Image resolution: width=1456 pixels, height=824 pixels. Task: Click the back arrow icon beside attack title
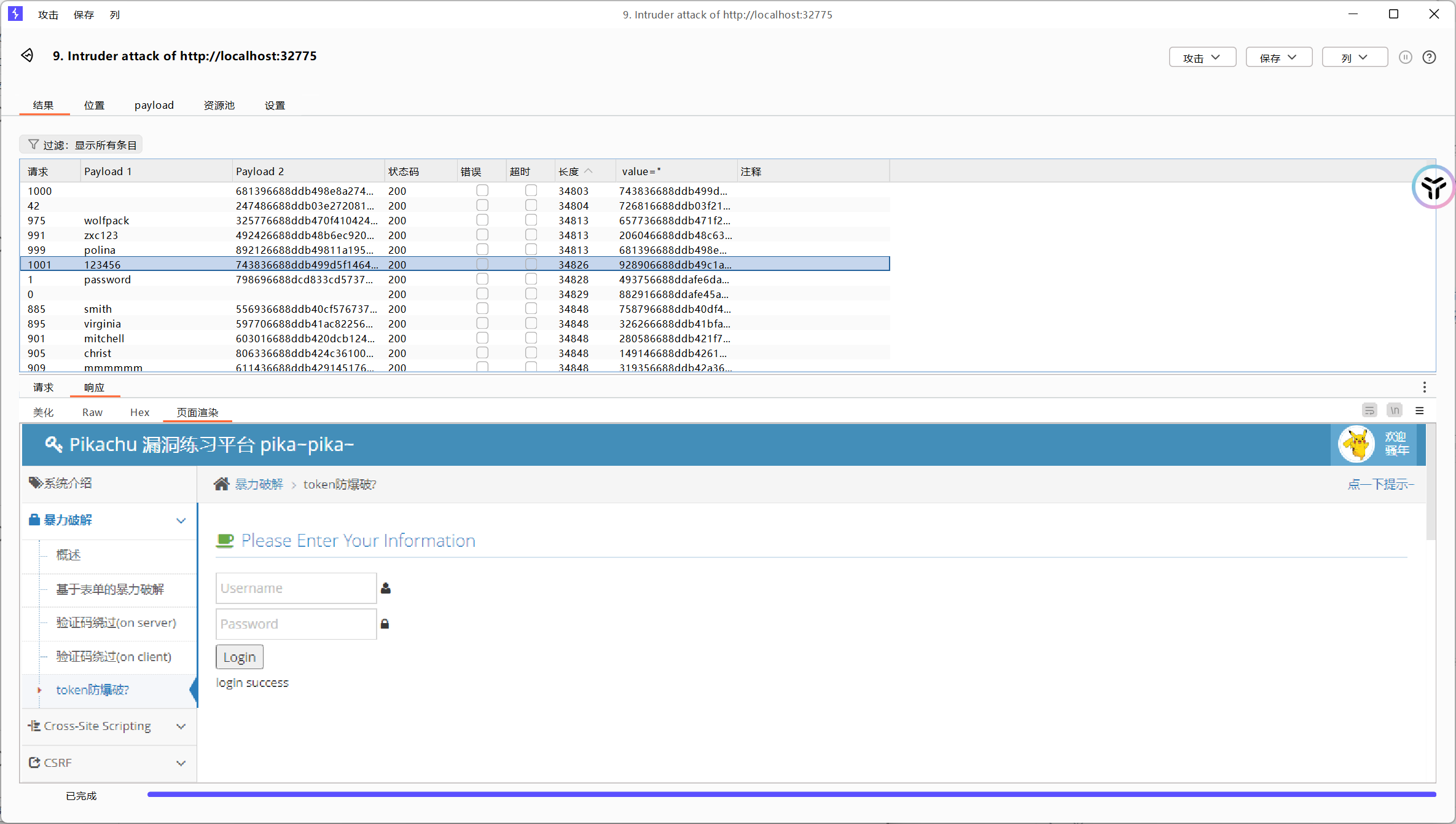27,55
